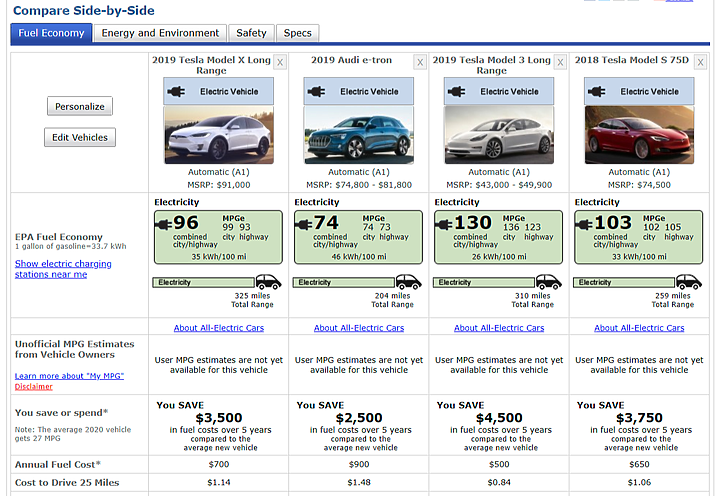Click the 2019 Tesla Model X Long Range heading
This screenshot has height=496, width=720.
pos(212,65)
